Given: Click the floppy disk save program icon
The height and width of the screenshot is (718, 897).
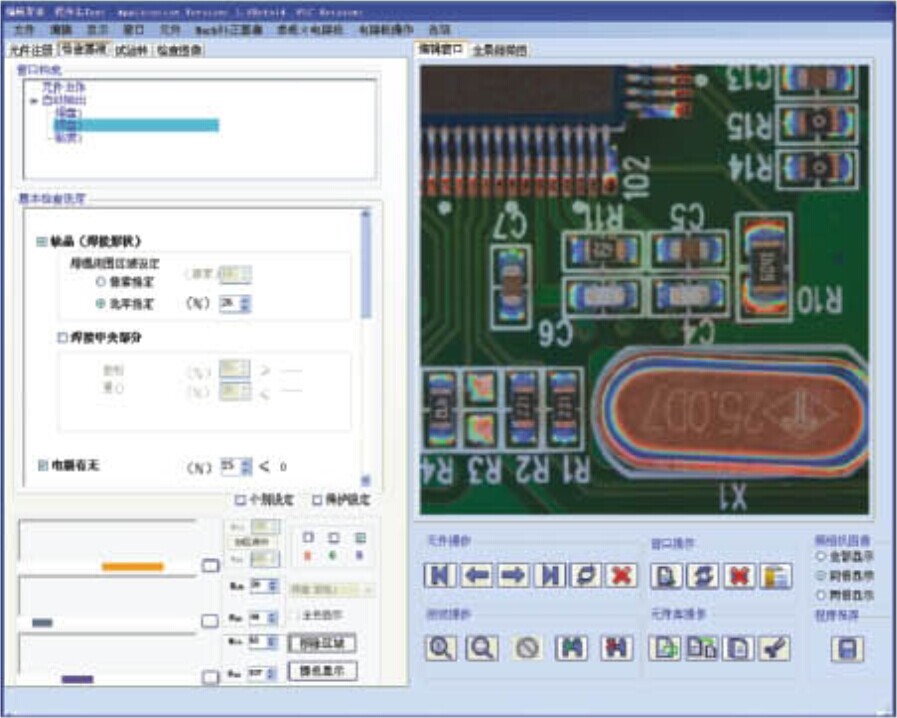Looking at the screenshot, I should coord(847,650).
